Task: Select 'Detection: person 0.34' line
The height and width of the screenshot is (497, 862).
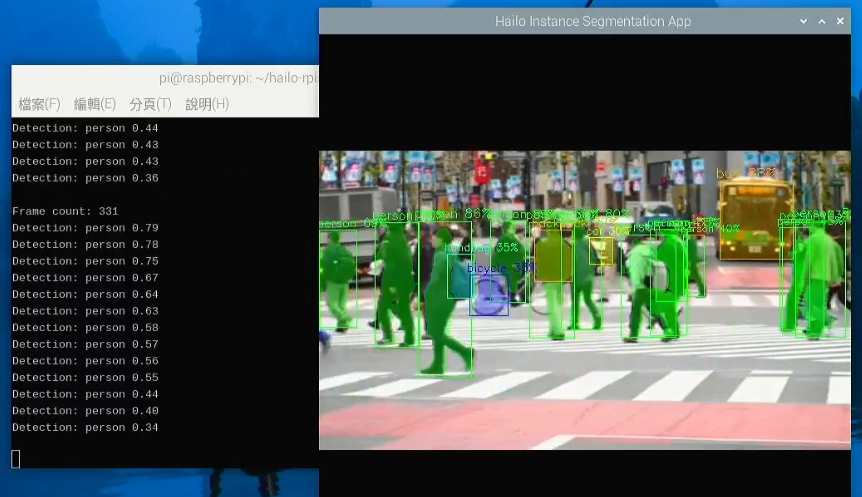Action: coord(85,427)
